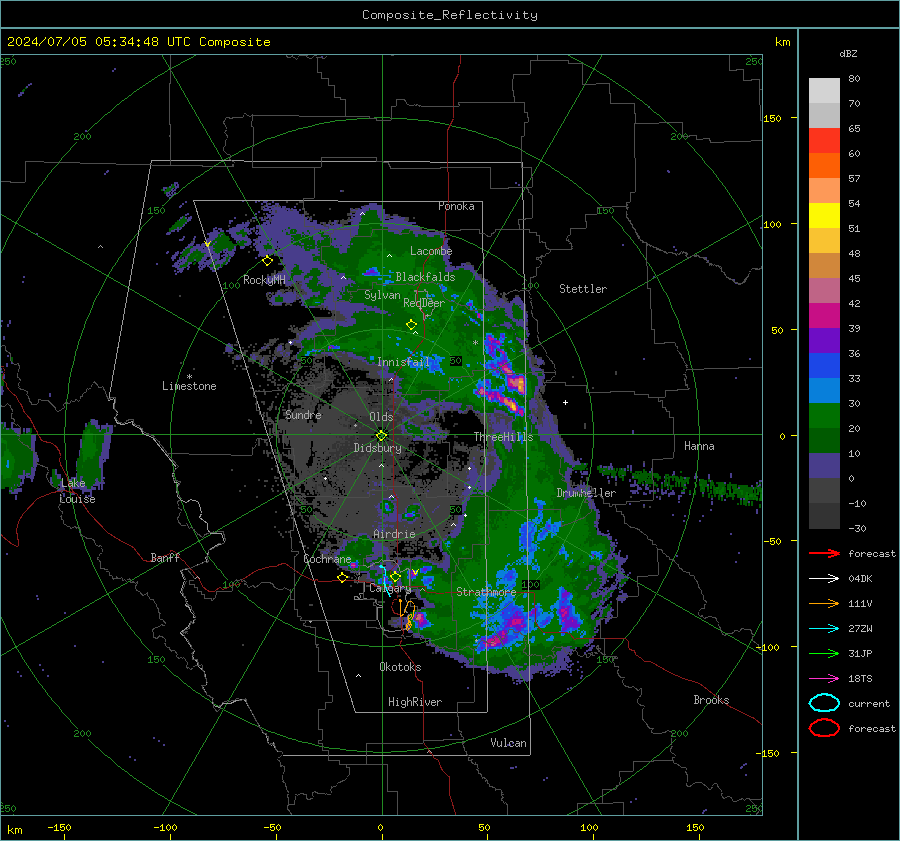This screenshot has width=900, height=841.
Task: Click the Okotoks label
Action: coord(400,667)
